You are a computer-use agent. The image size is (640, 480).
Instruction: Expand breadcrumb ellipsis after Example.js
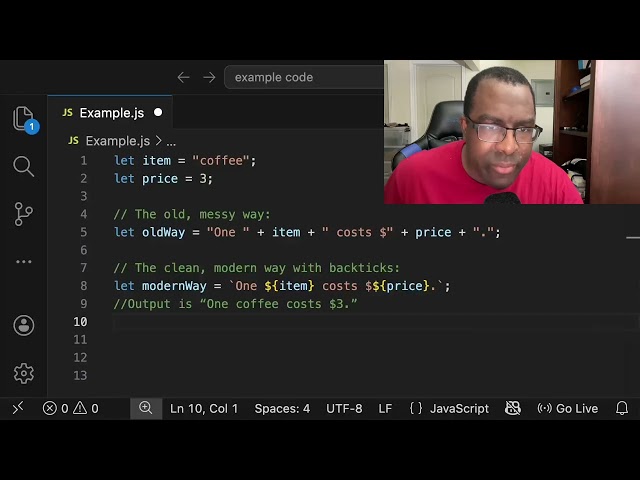tap(171, 142)
